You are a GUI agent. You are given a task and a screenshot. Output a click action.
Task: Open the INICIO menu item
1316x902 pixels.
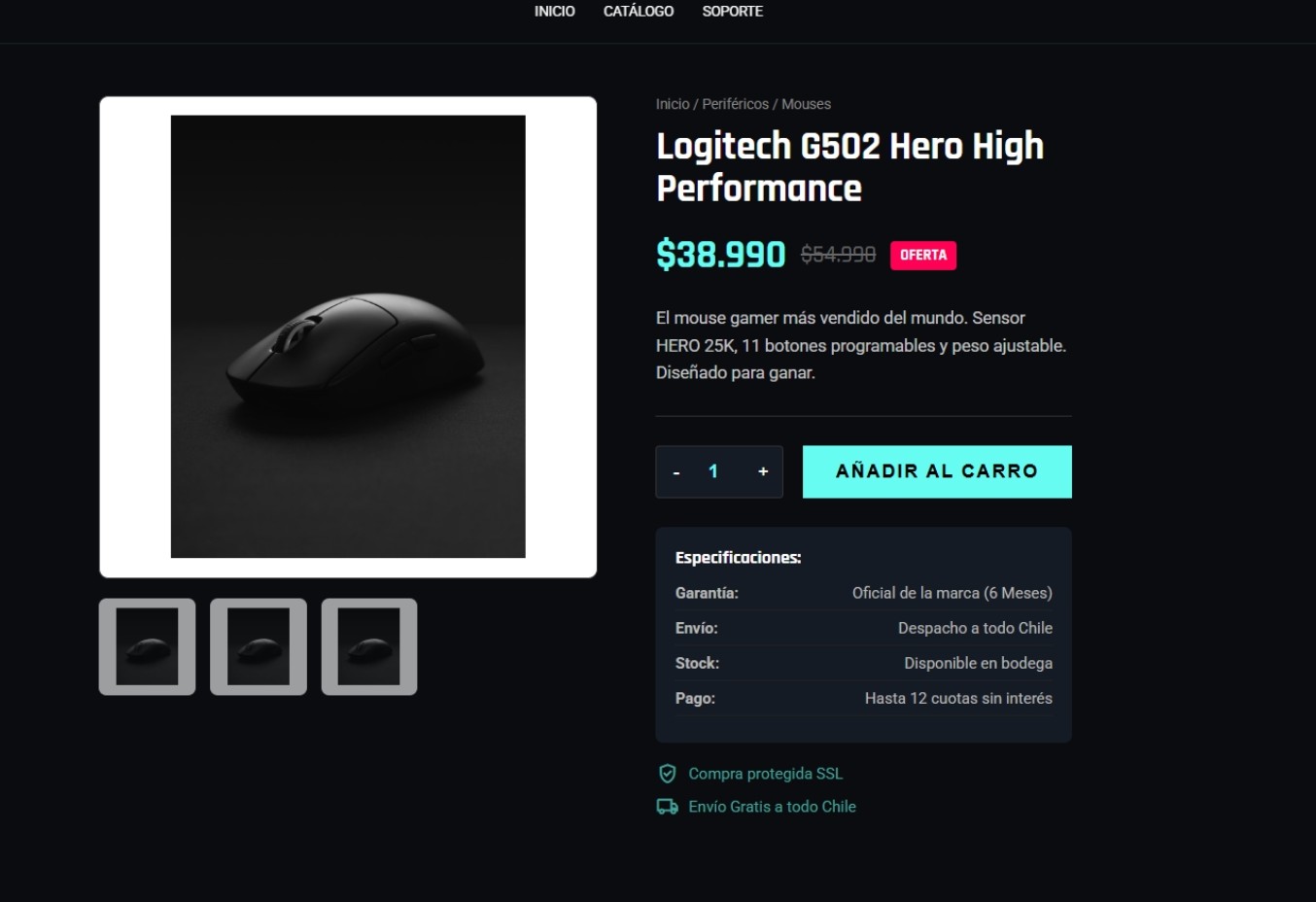tap(552, 11)
